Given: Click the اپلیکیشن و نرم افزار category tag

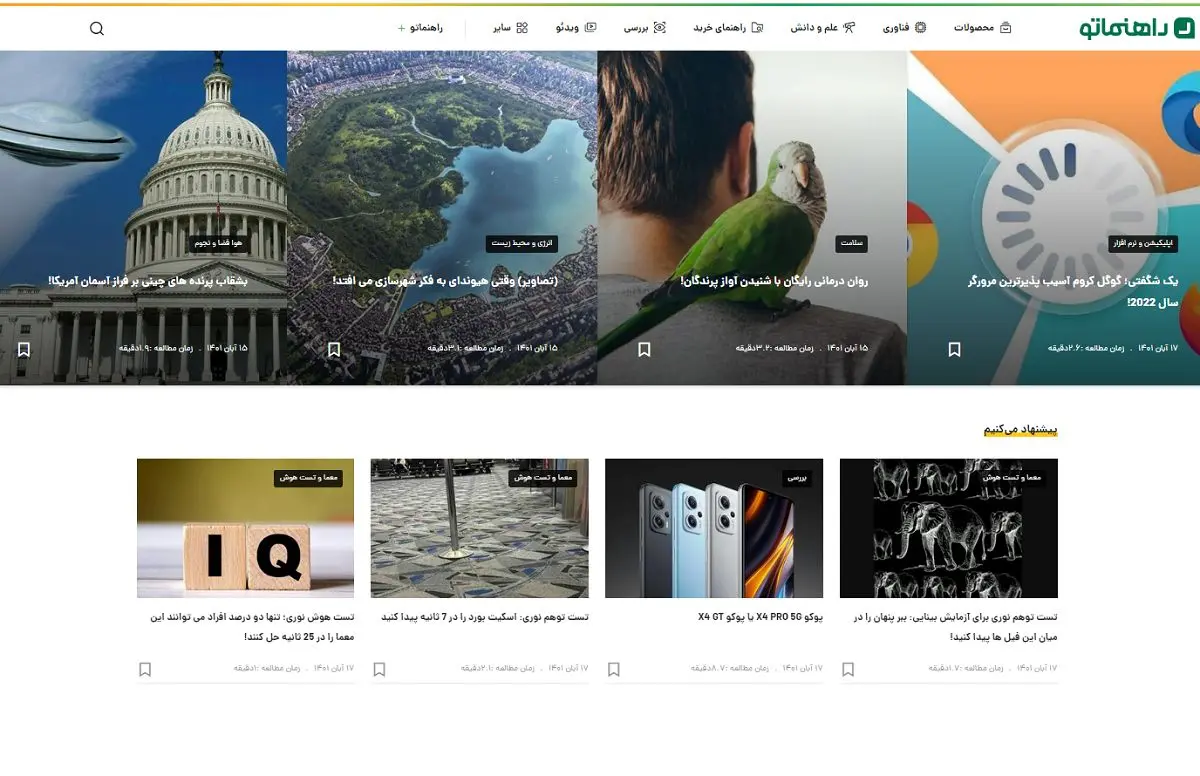Looking at the screenshot, I should 1143,244.
